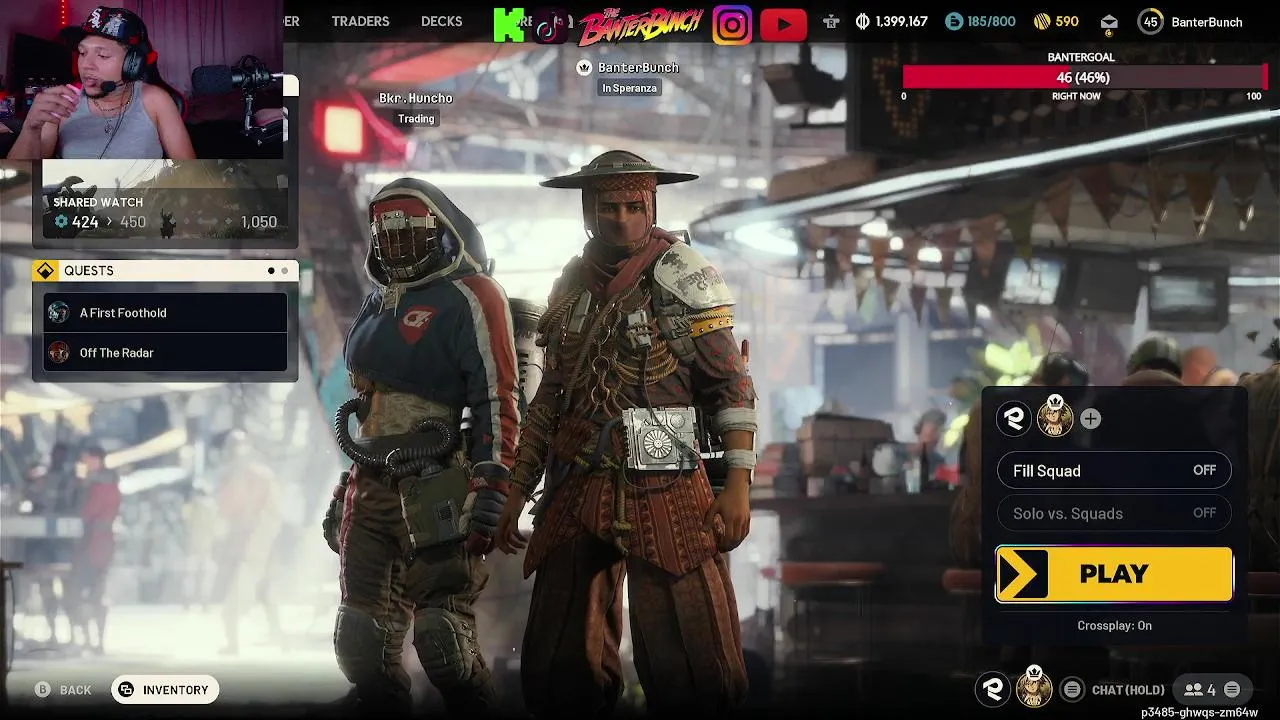The image size is (1280, 720).
Task: Click the raider trophy icon beside coin balance
Action: [831, 22]
